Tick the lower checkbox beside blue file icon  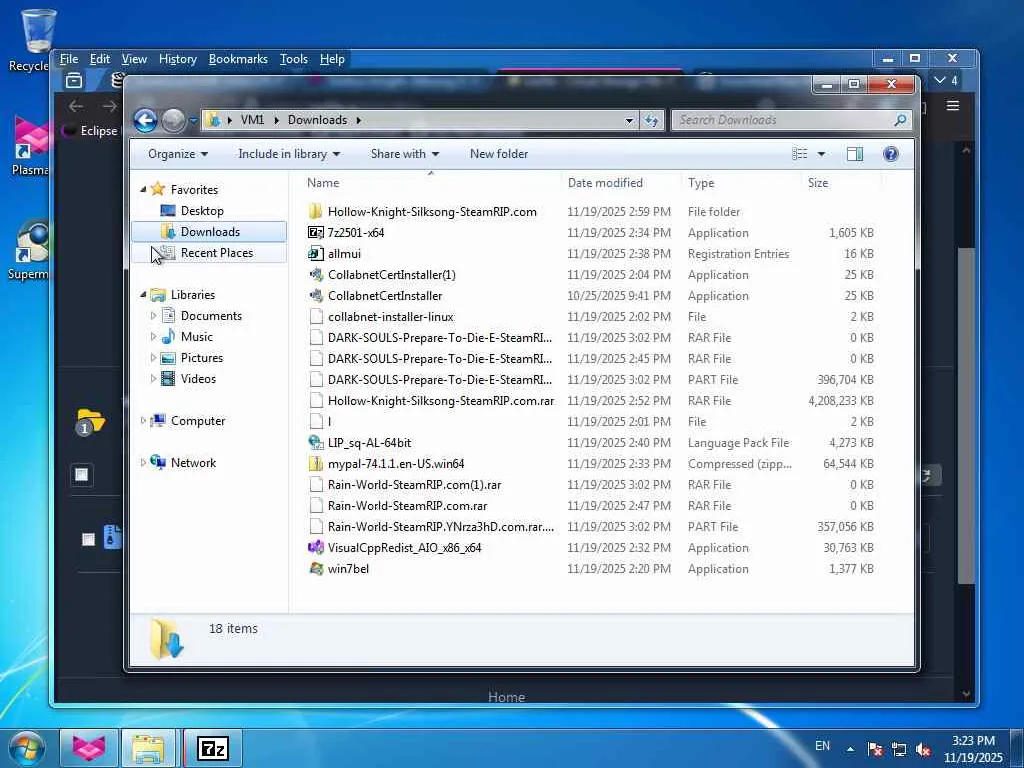point(88,539)
